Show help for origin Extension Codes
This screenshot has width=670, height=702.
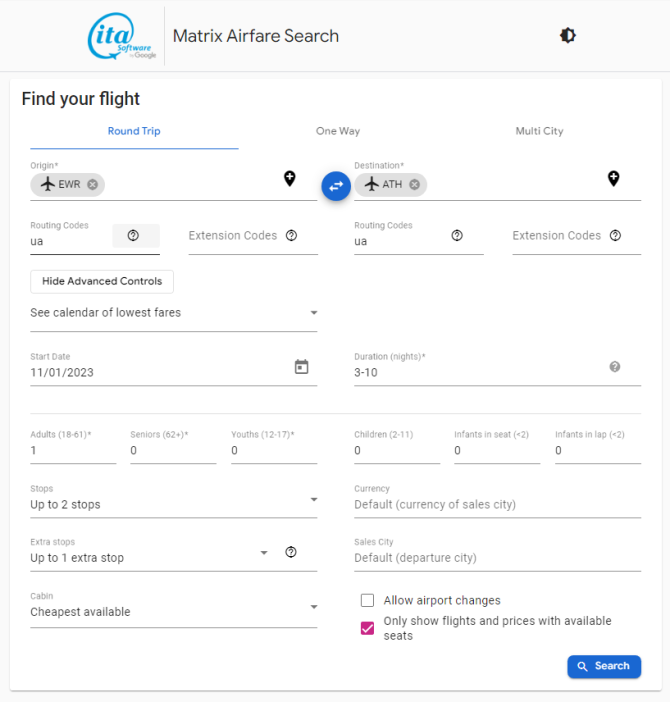point(291,235)
